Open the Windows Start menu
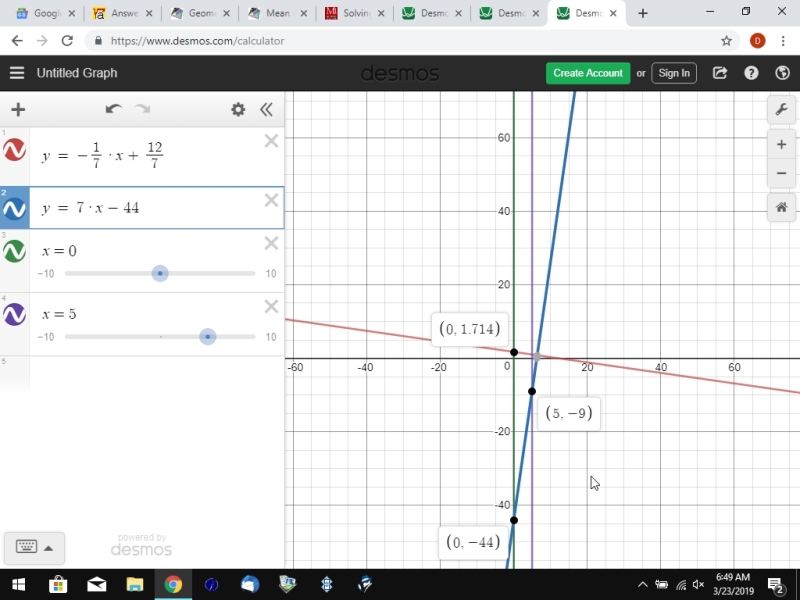800x600 pixels. (19, 584)
